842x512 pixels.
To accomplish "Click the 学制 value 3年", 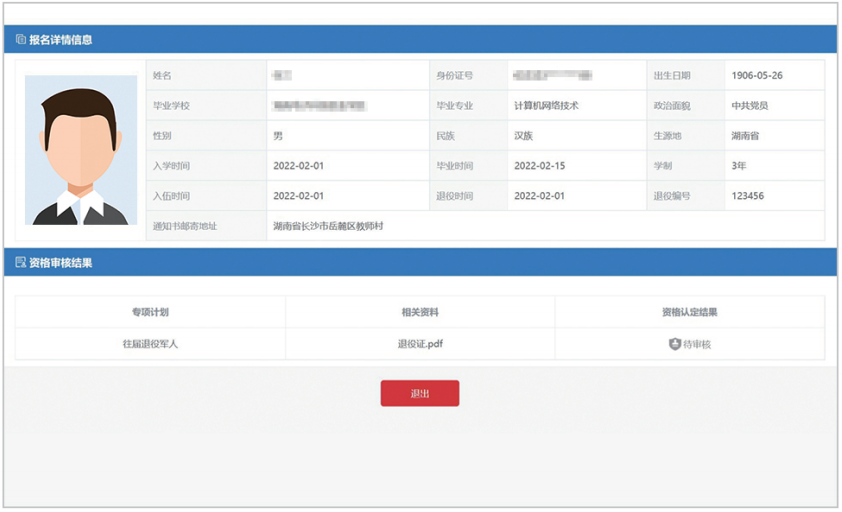I will pyautogui.click(x=739, y=166).
